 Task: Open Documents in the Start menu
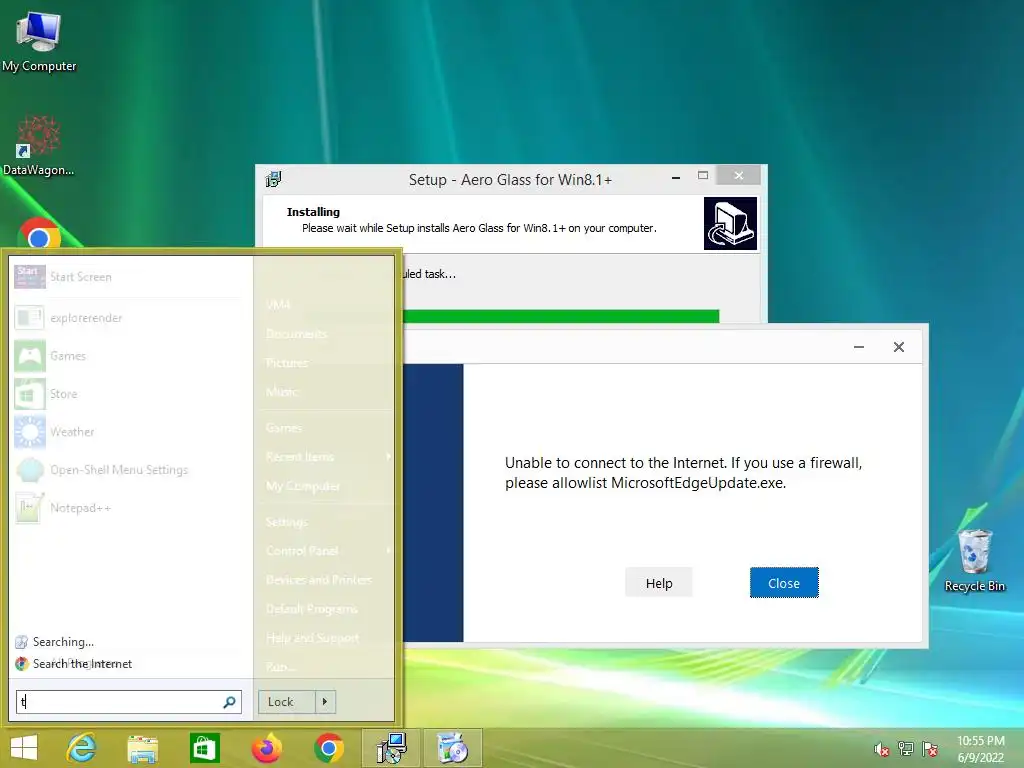296,334
